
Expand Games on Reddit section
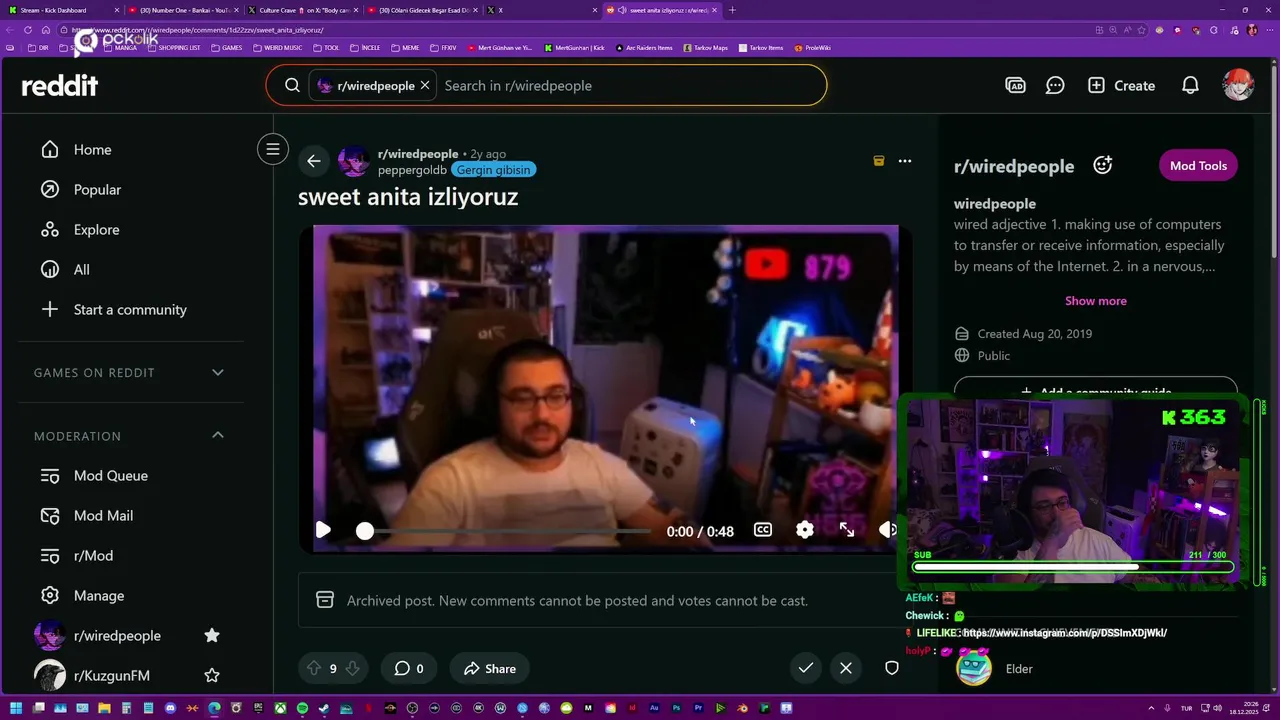pyautogui.click(x=131, y=373)
